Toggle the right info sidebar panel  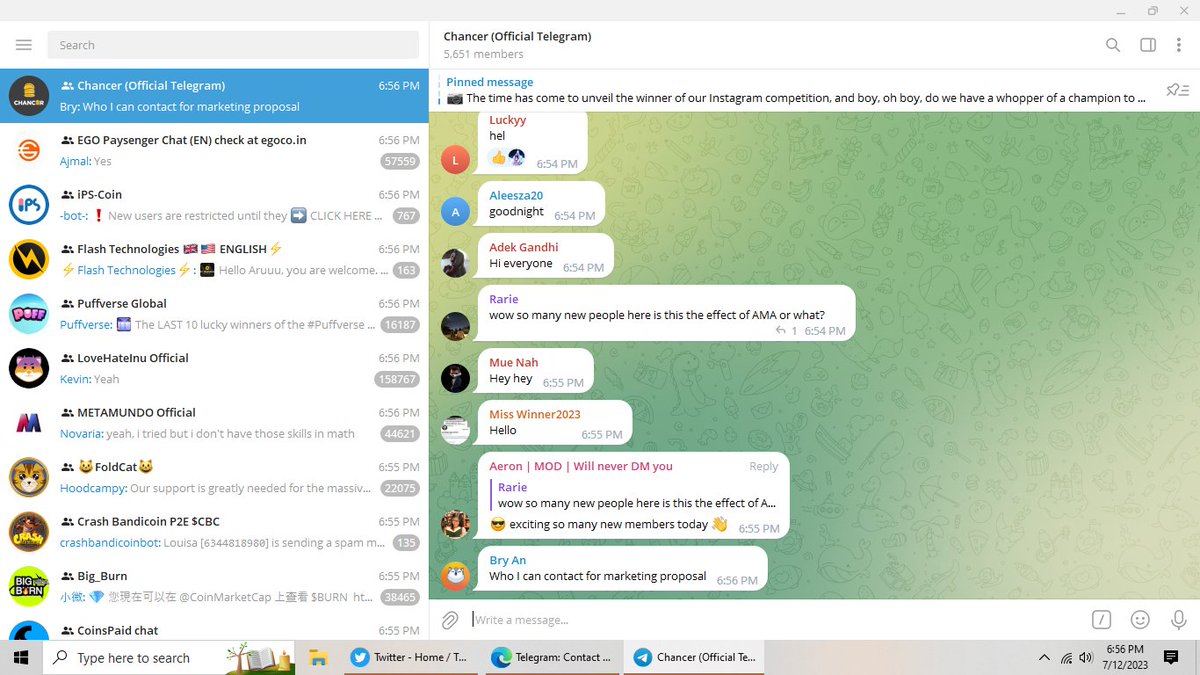point(1148,45)
